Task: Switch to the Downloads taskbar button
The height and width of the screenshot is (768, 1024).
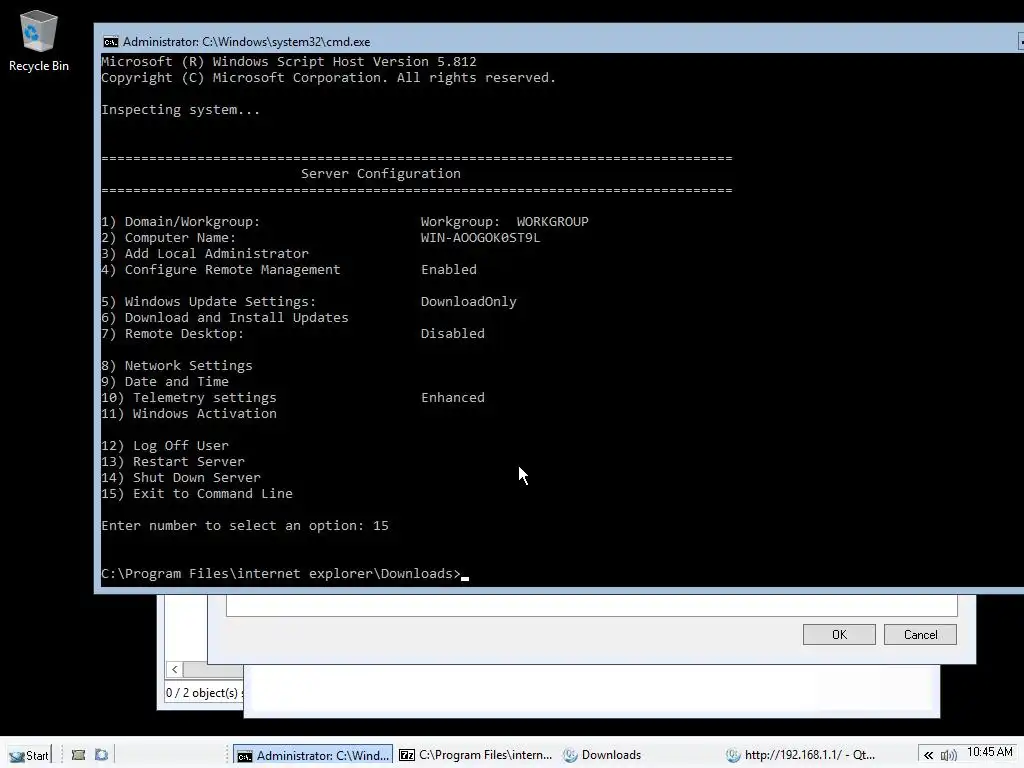Action: (x=602, y=755)
